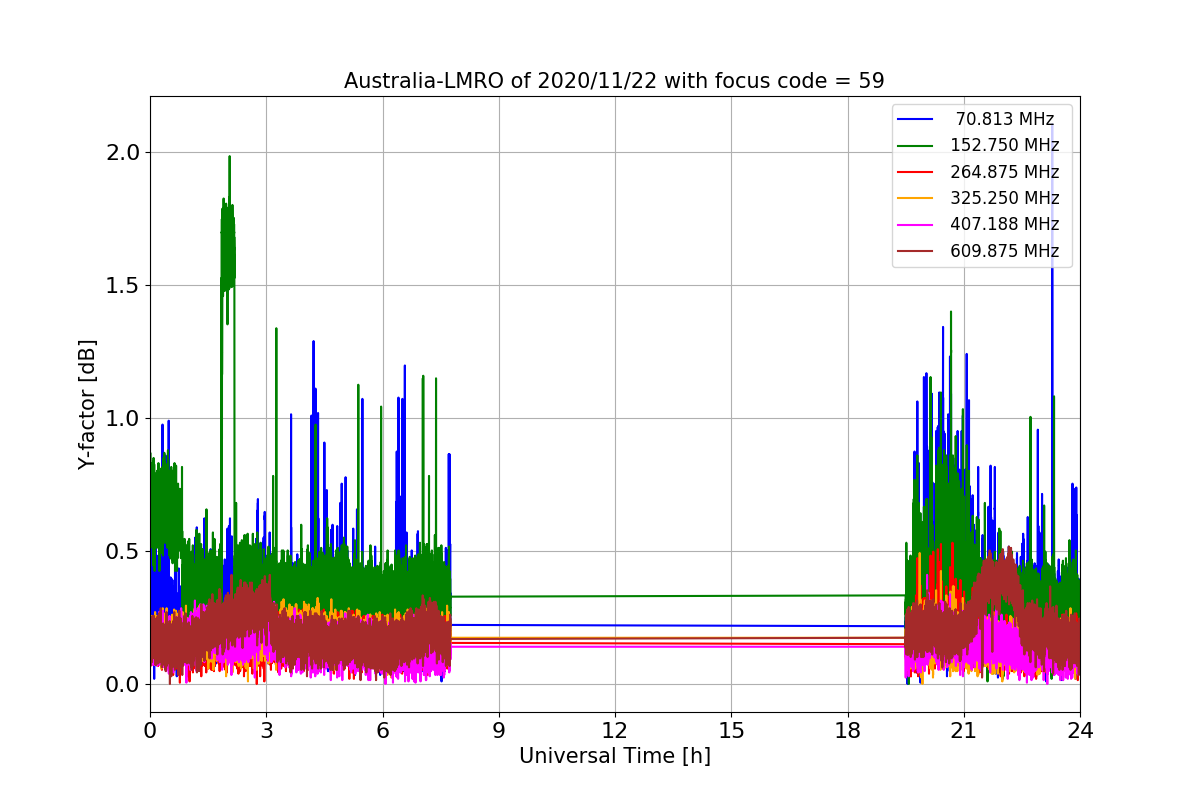Click the Universal Time [h] axis label

tap(614, 757)
